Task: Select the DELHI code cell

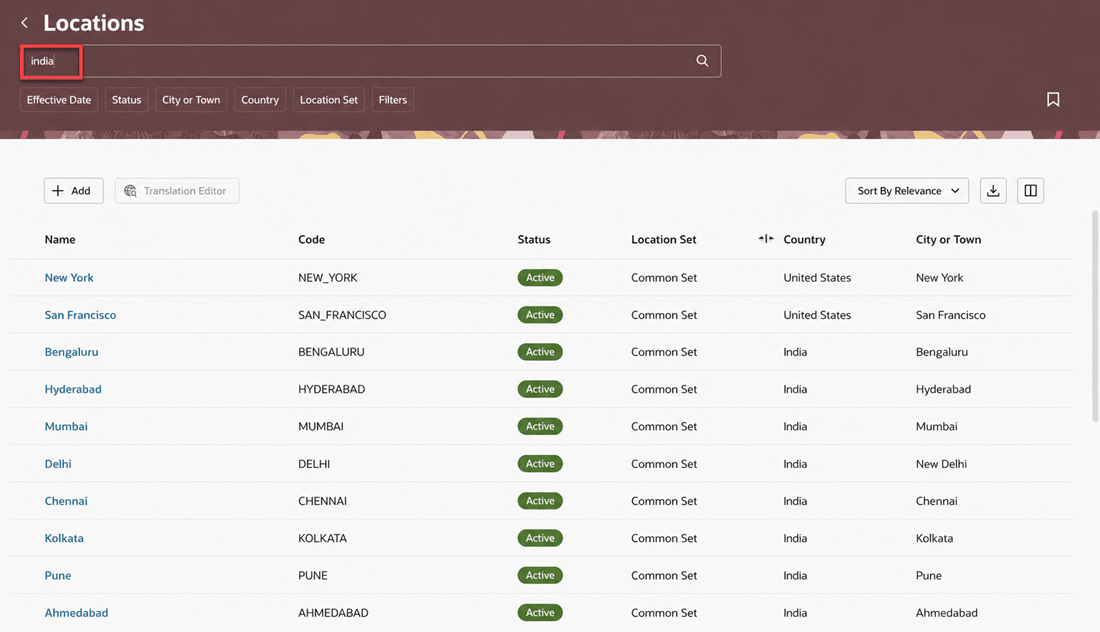Action: point(314,464)
